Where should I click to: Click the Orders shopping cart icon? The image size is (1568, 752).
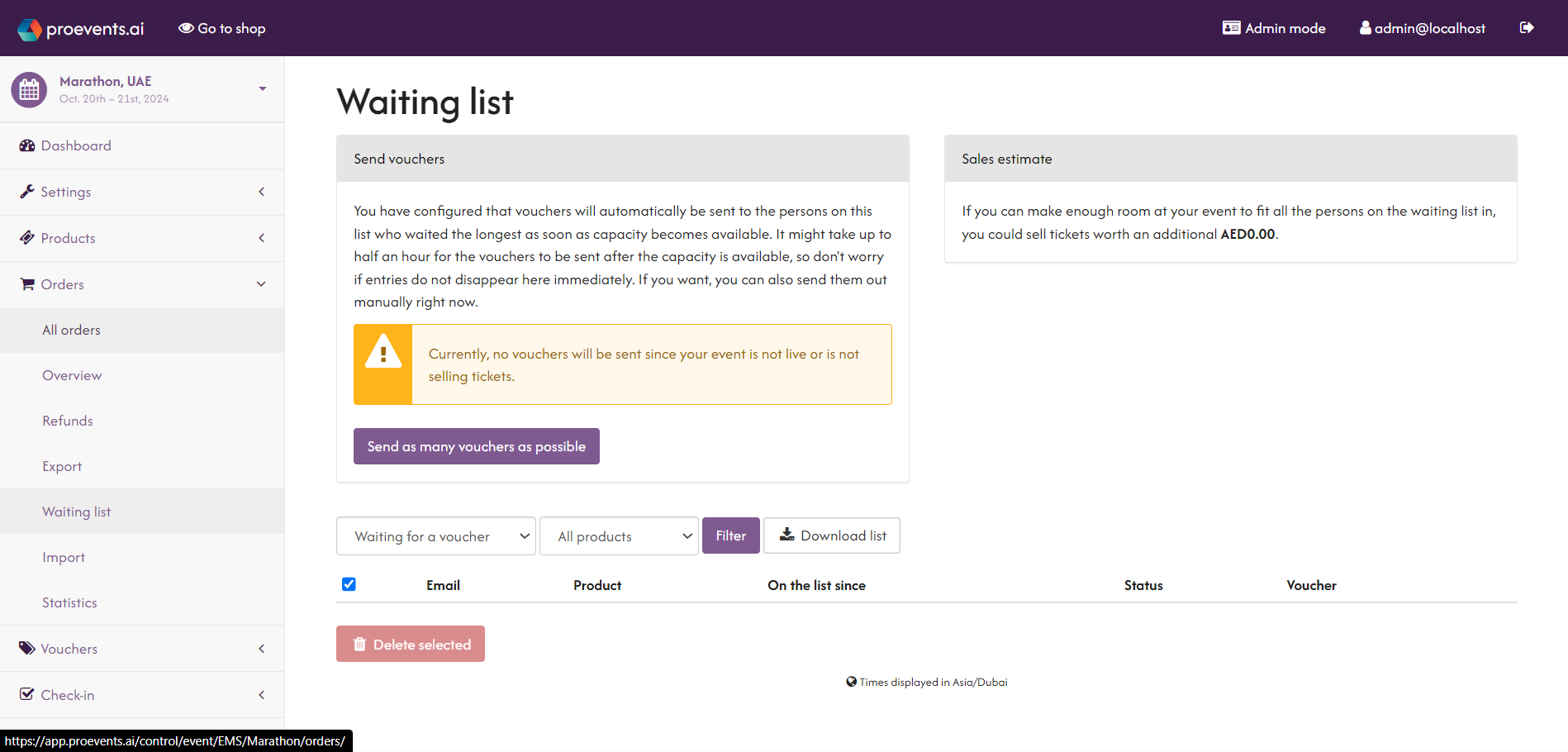click(x=27, y=283)
